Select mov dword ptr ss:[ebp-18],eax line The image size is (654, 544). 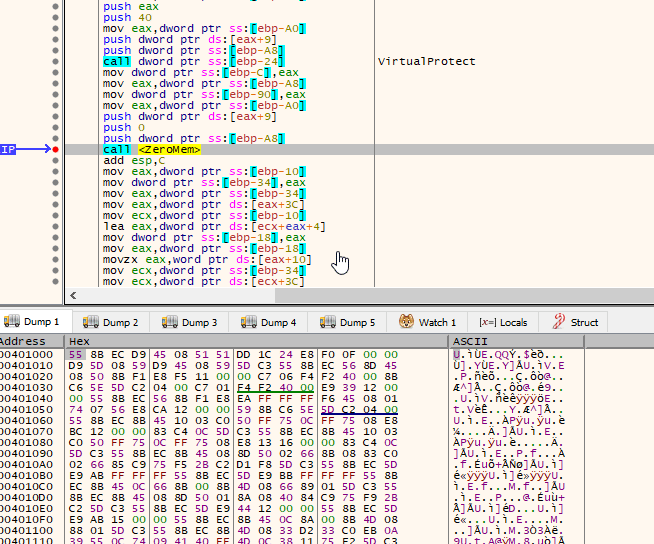(x=204, y=237)
